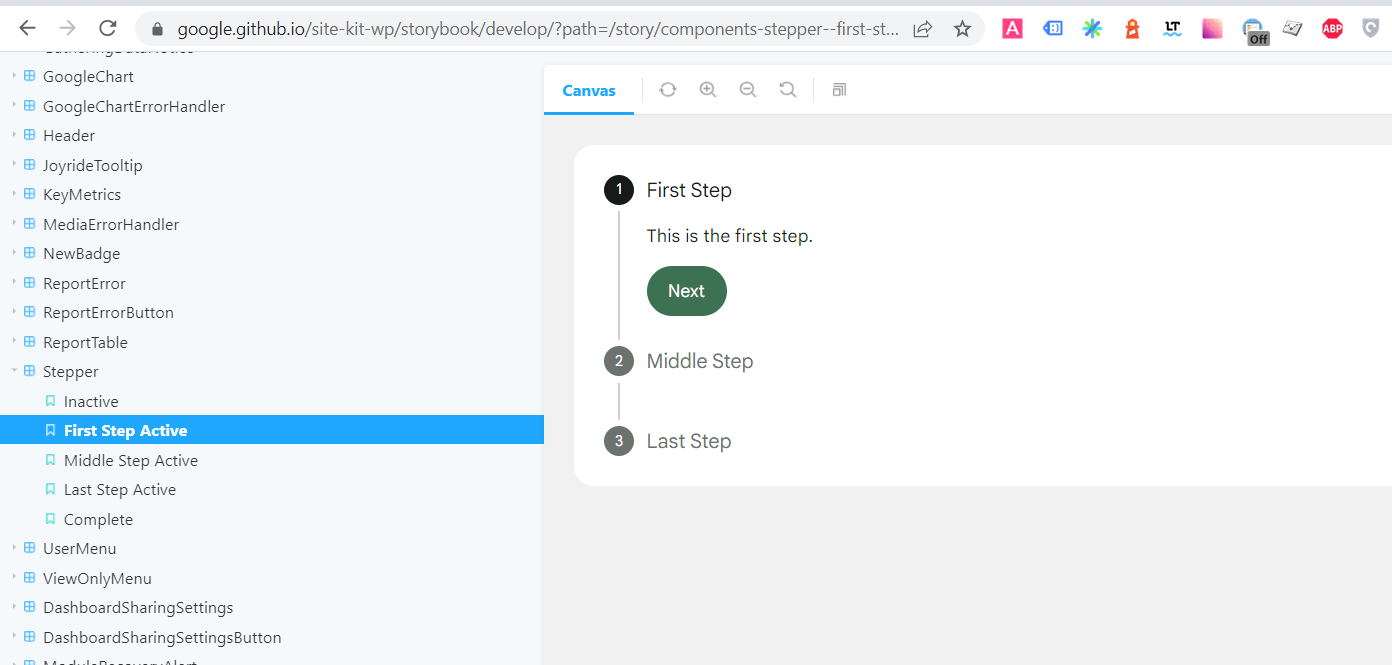This screenshot has height=665, width=1392.
Task: Select the Inactive story under Stepper
Action: pos(90,401)
